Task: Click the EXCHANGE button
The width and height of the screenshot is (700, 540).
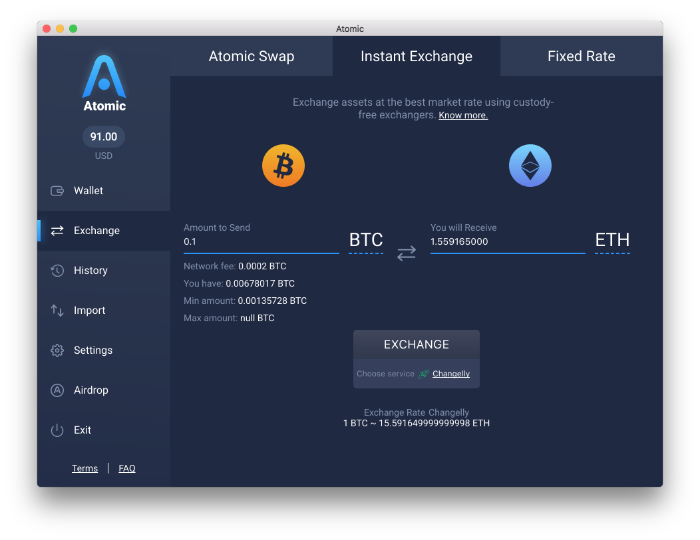Action: pyautogui.click(x=417, y=345)
